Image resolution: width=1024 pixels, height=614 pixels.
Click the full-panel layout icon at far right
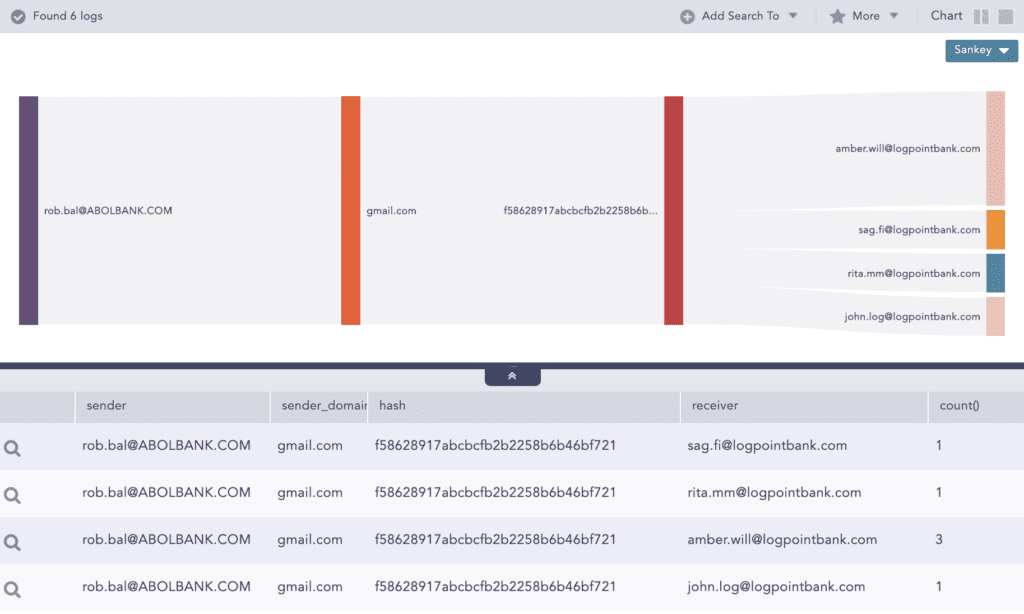tap(1005, 16)
